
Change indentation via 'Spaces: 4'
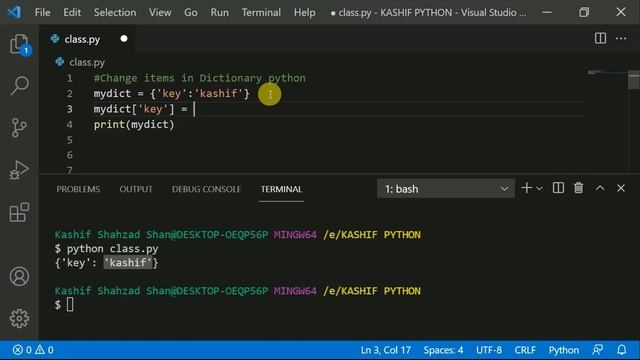point(443,350)
